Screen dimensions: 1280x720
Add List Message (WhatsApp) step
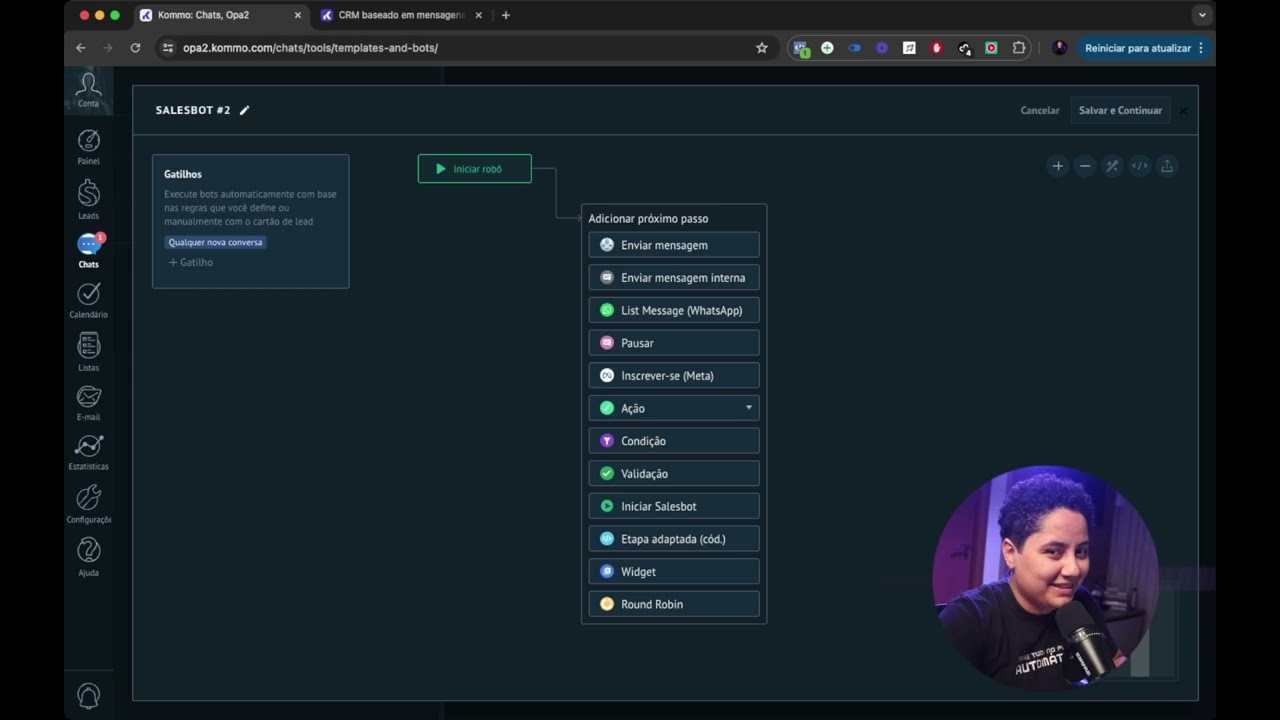click(x=674, y=310)
